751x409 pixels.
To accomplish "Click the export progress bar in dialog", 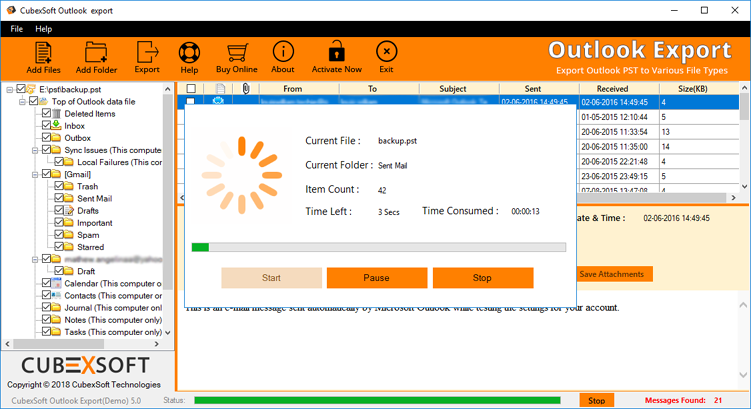I will 379,247.
